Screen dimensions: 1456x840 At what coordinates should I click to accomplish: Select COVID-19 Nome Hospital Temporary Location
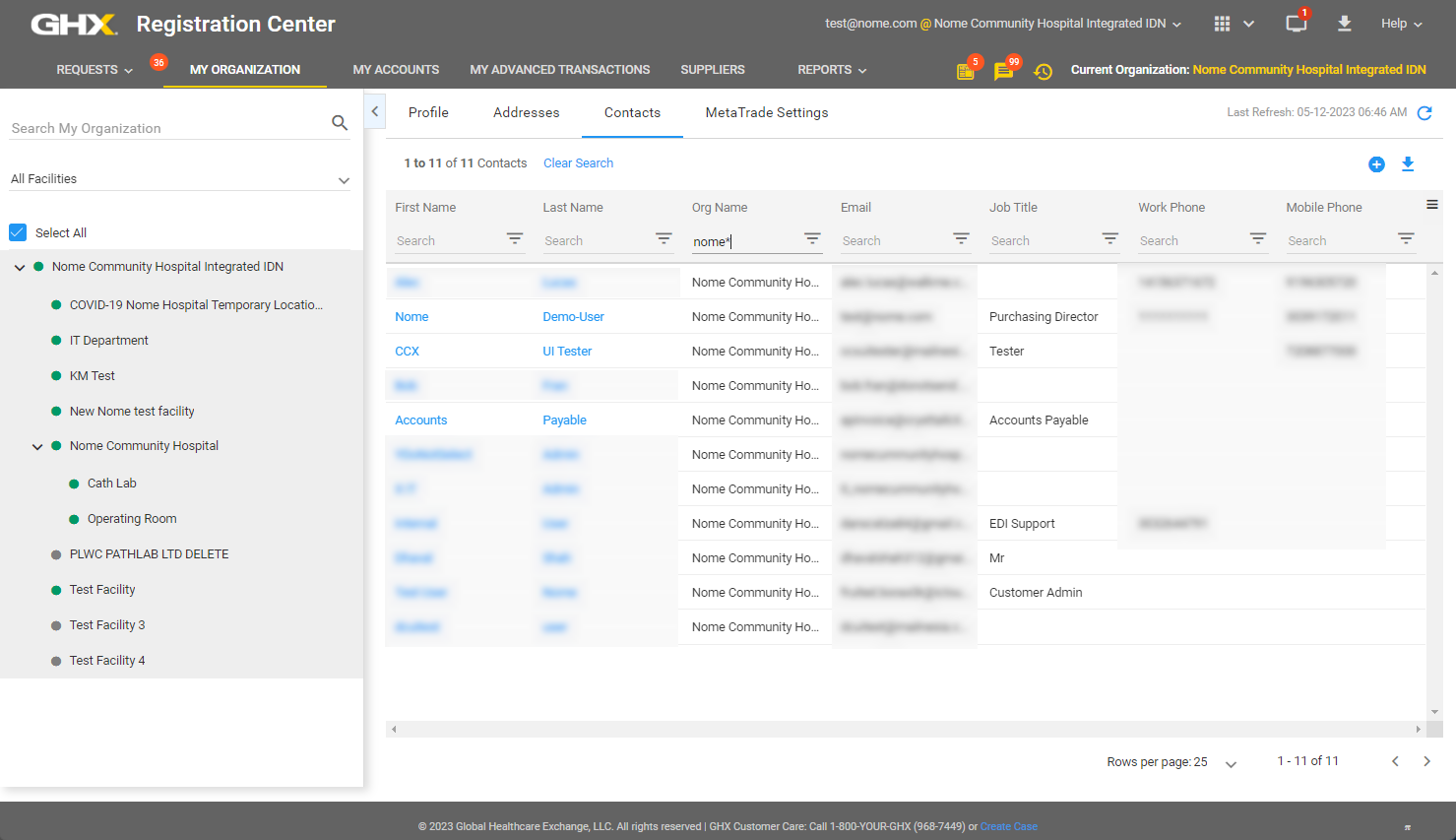tap(196, 305)
